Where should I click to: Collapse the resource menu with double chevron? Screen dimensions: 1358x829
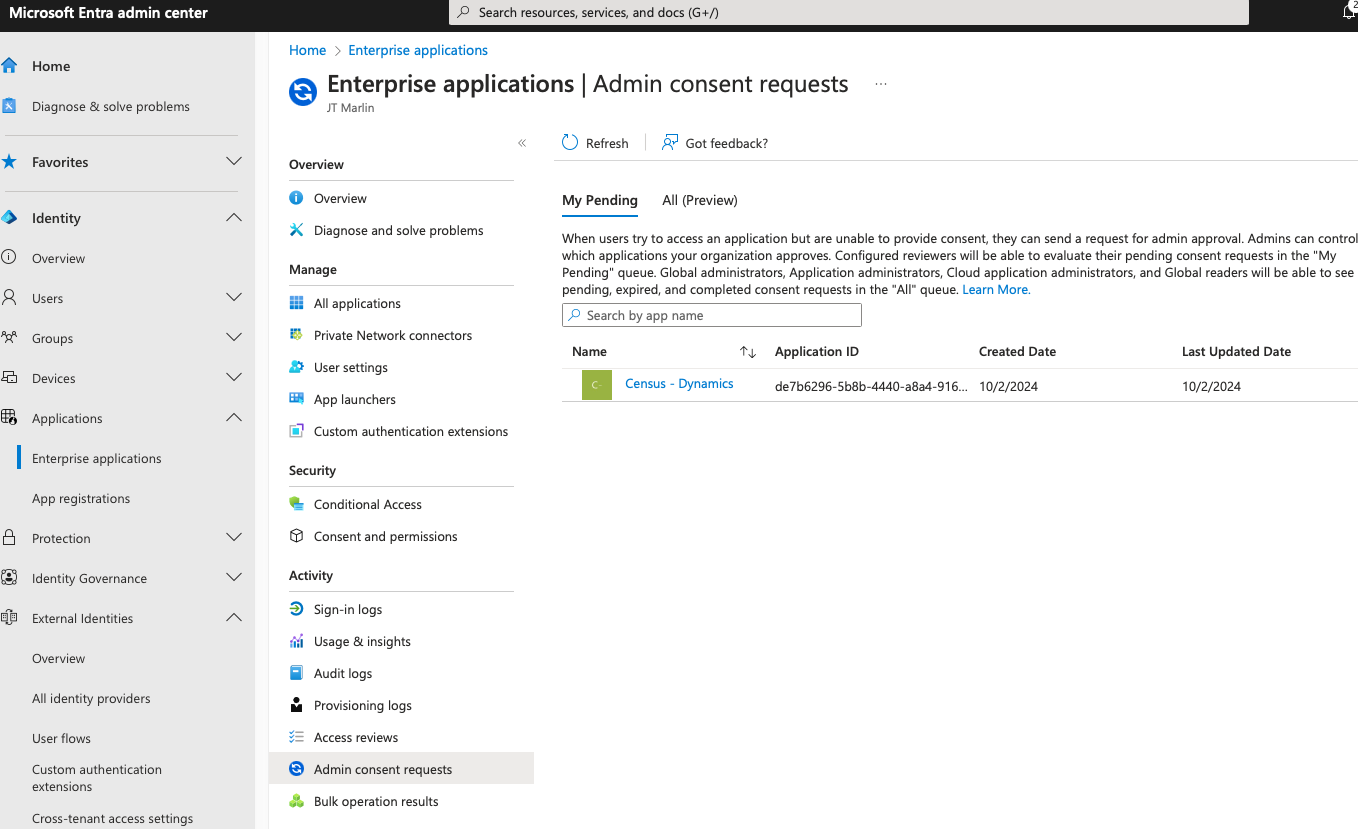[x=522, y=143]
